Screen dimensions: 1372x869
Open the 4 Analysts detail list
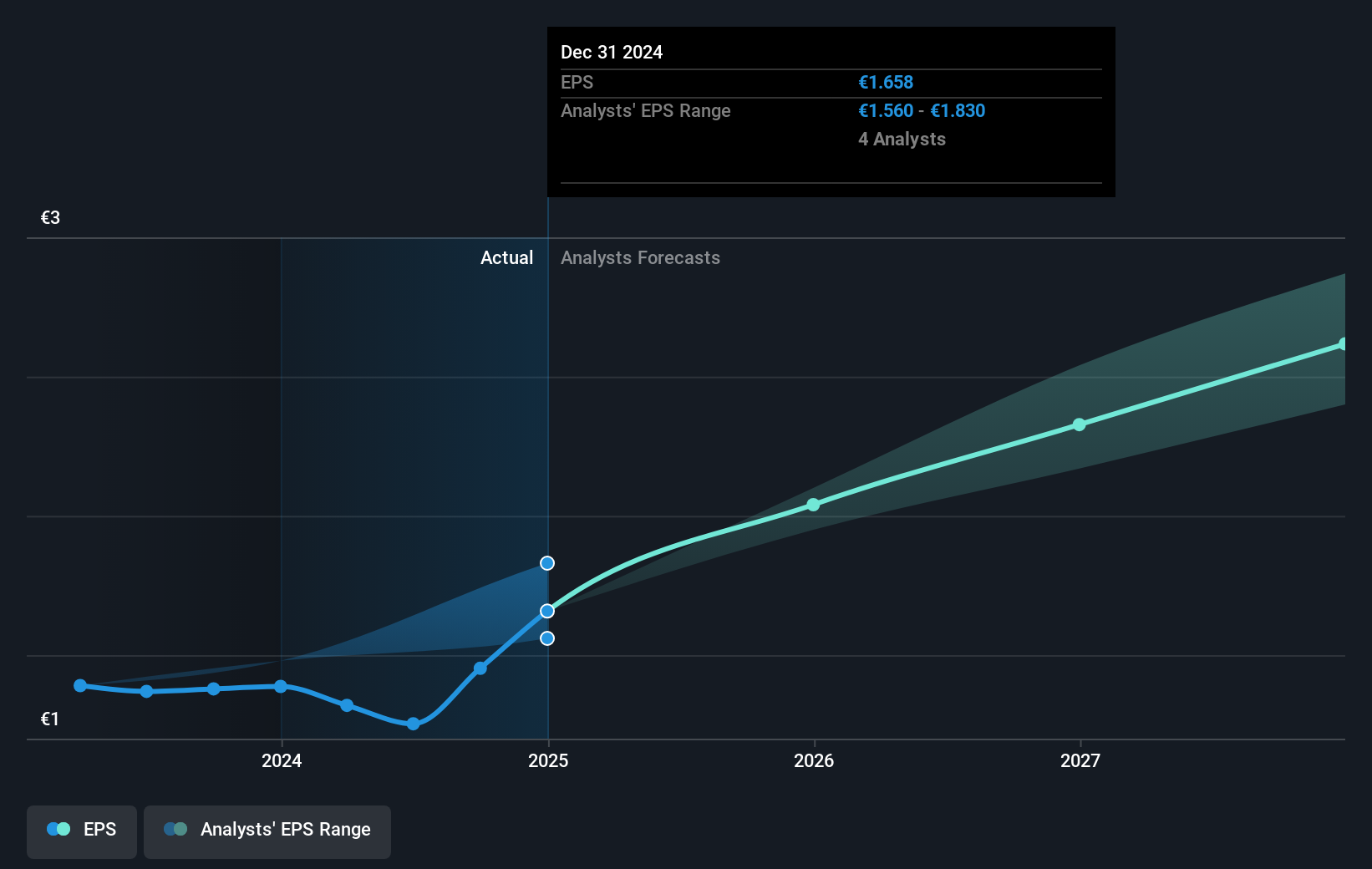[902, 140]
